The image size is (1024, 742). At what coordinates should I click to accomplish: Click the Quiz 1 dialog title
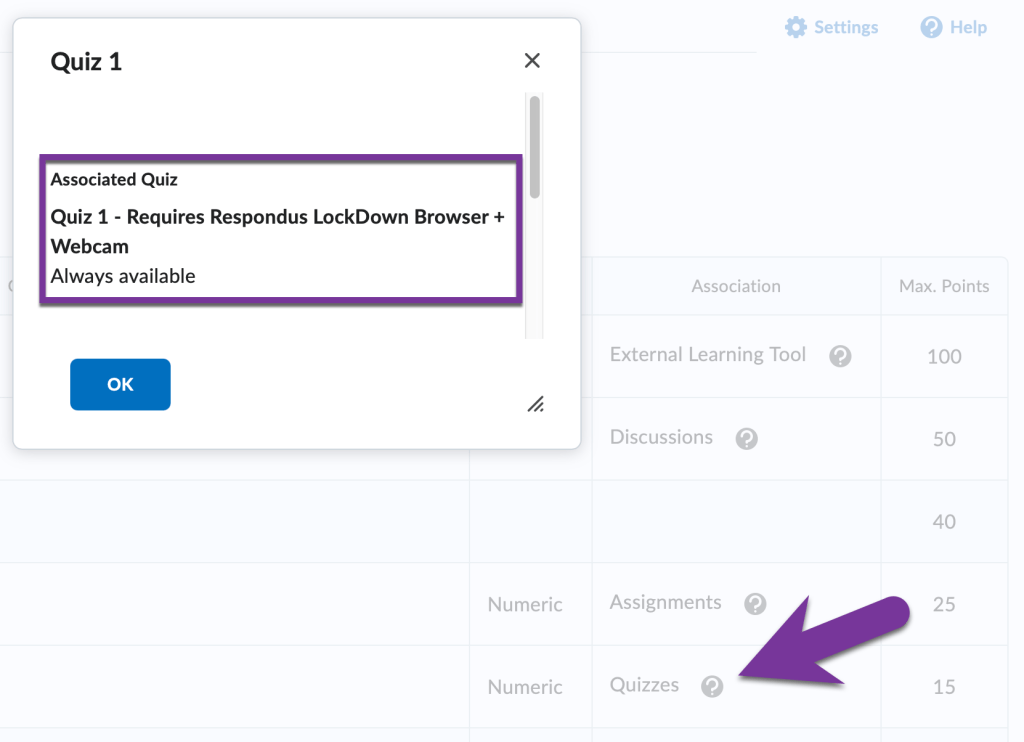pos(86,62)
